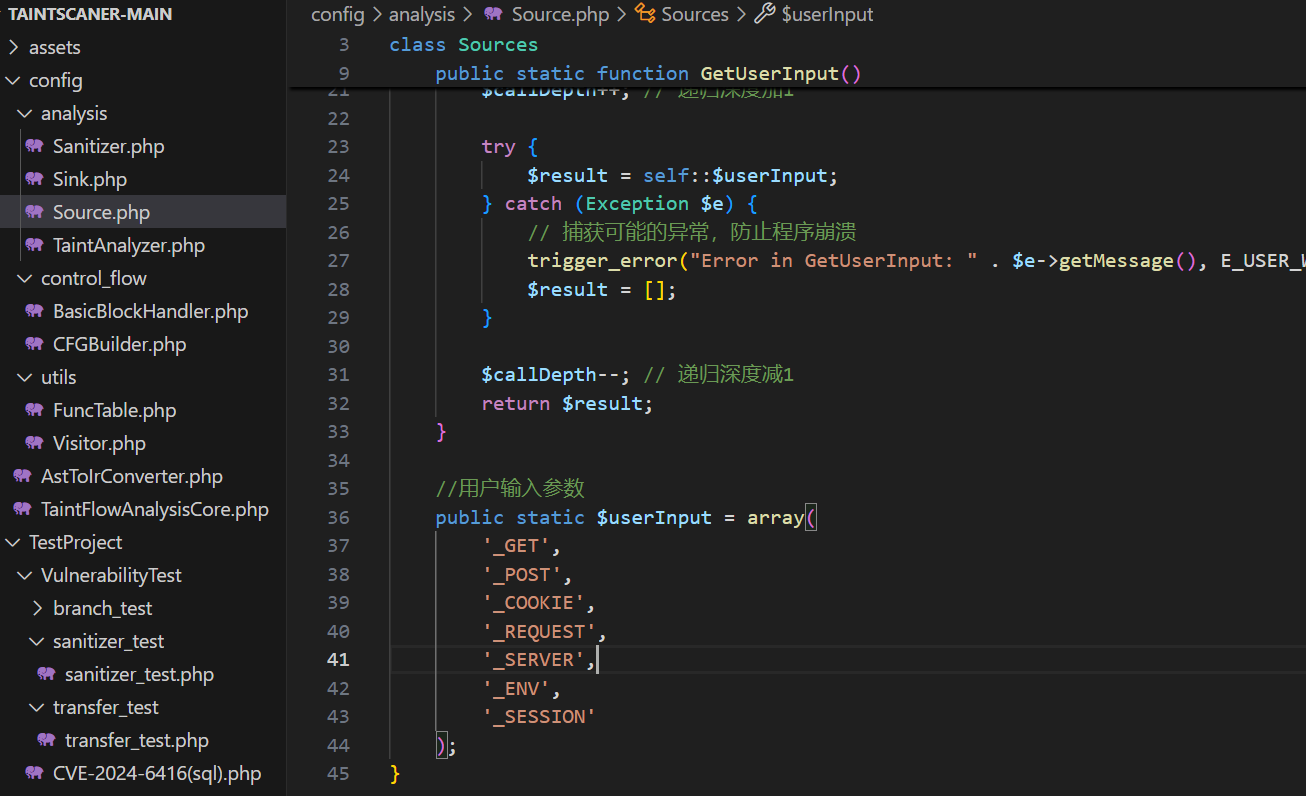The image size is (1306, 796).
Task: Click the elephant icon for TaintAnalyzer.php
Action: point(34,245)
